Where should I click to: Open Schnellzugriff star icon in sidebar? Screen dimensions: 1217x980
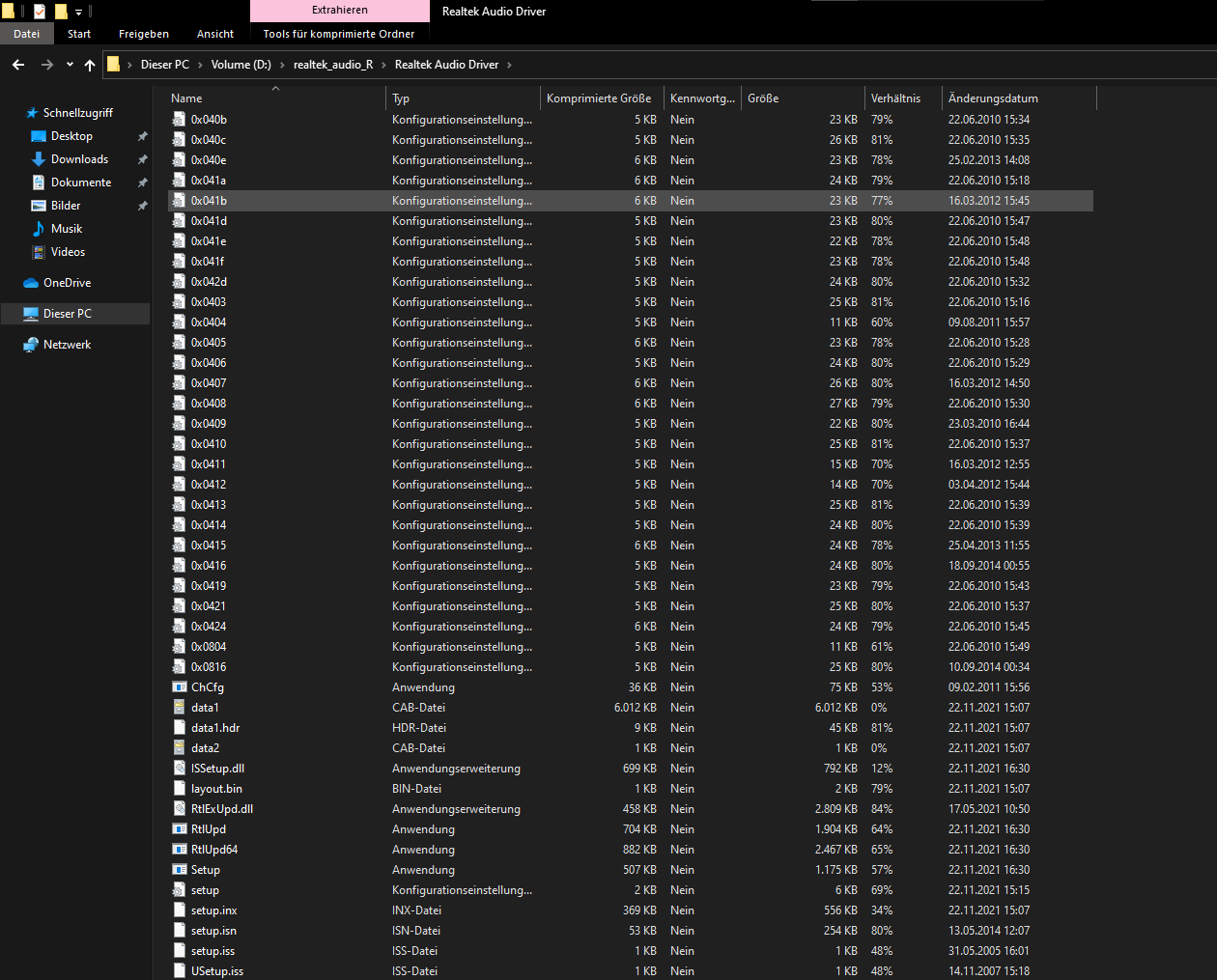(32, 113)
